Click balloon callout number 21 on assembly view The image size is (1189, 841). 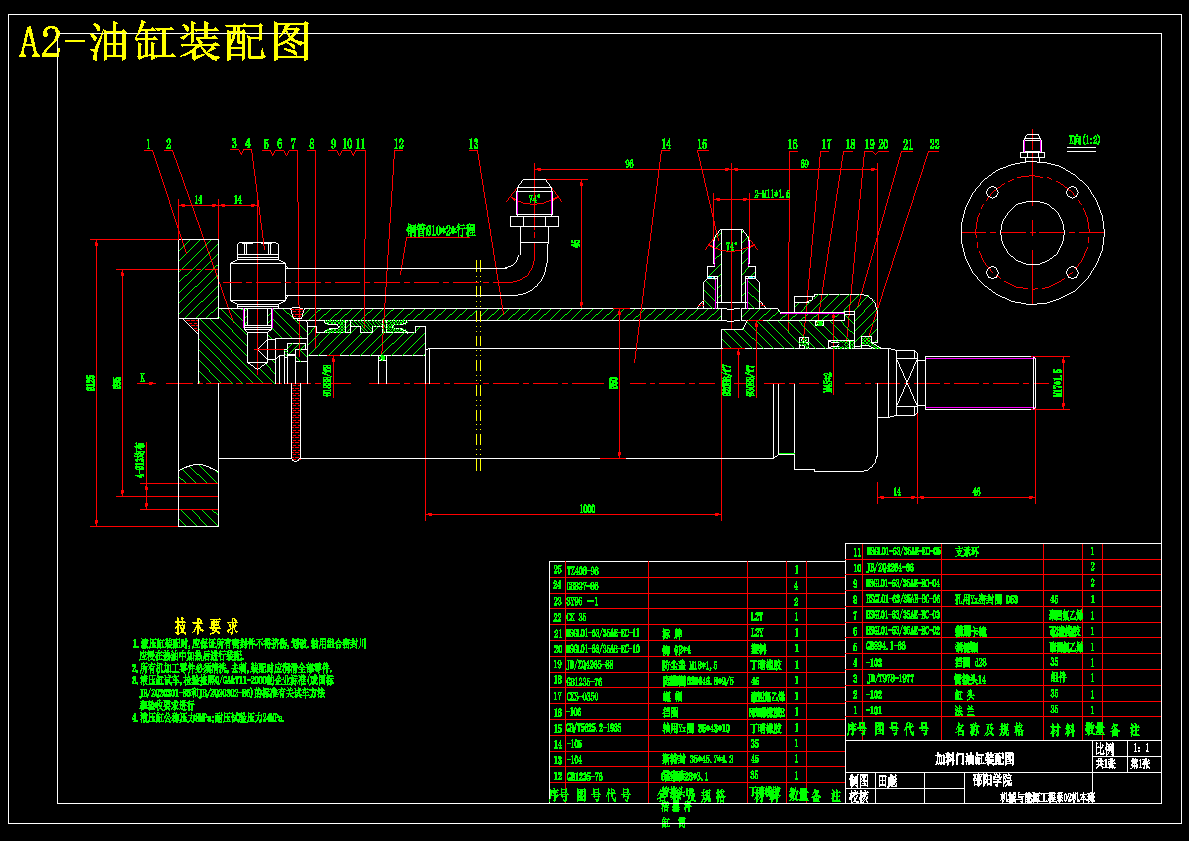point(907,143)
